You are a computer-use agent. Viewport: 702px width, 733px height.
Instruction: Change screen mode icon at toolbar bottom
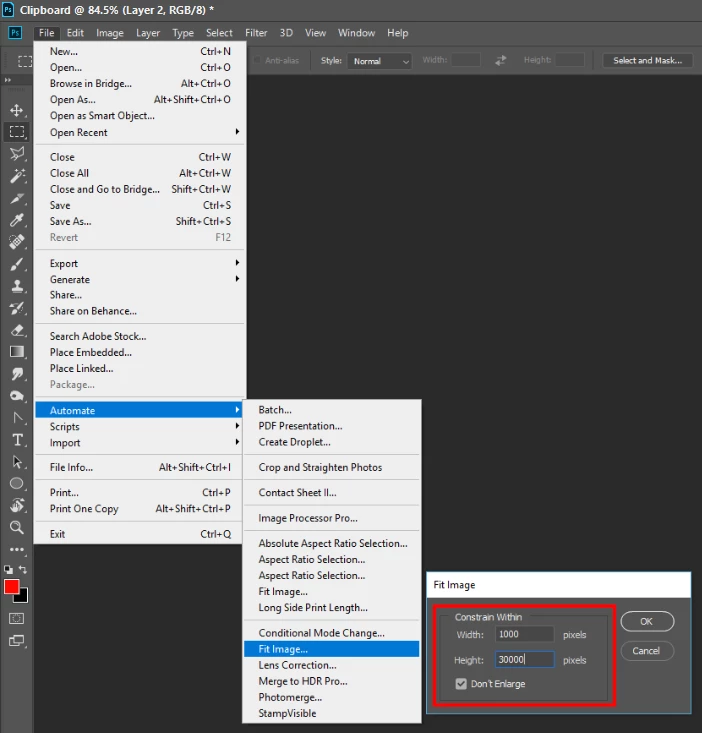point(16,640)
